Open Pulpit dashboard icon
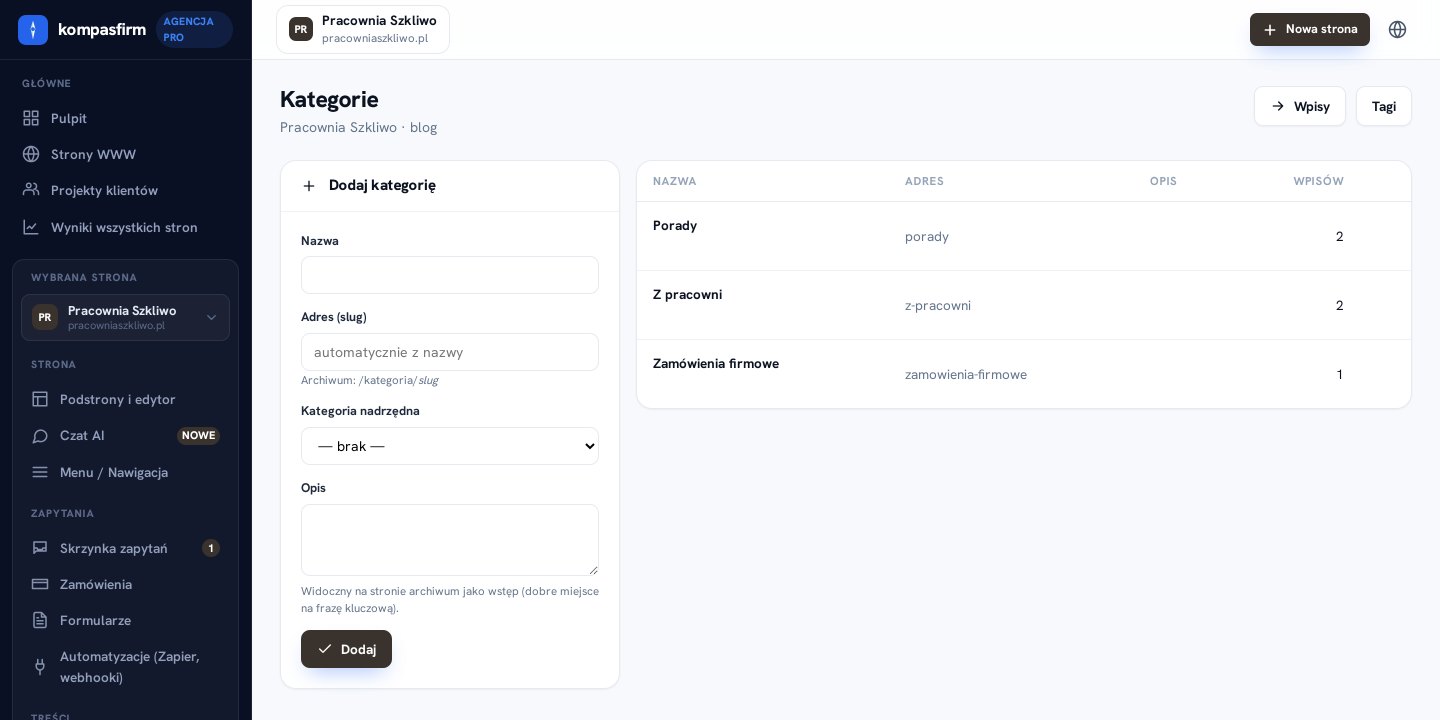 tap(31, 118)
